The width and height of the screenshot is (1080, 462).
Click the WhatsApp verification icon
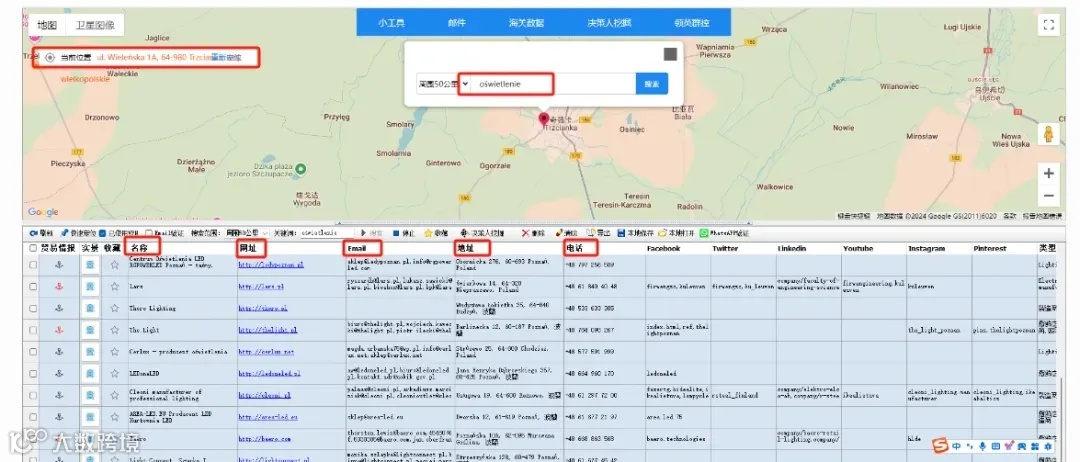[x=704, y=233]
